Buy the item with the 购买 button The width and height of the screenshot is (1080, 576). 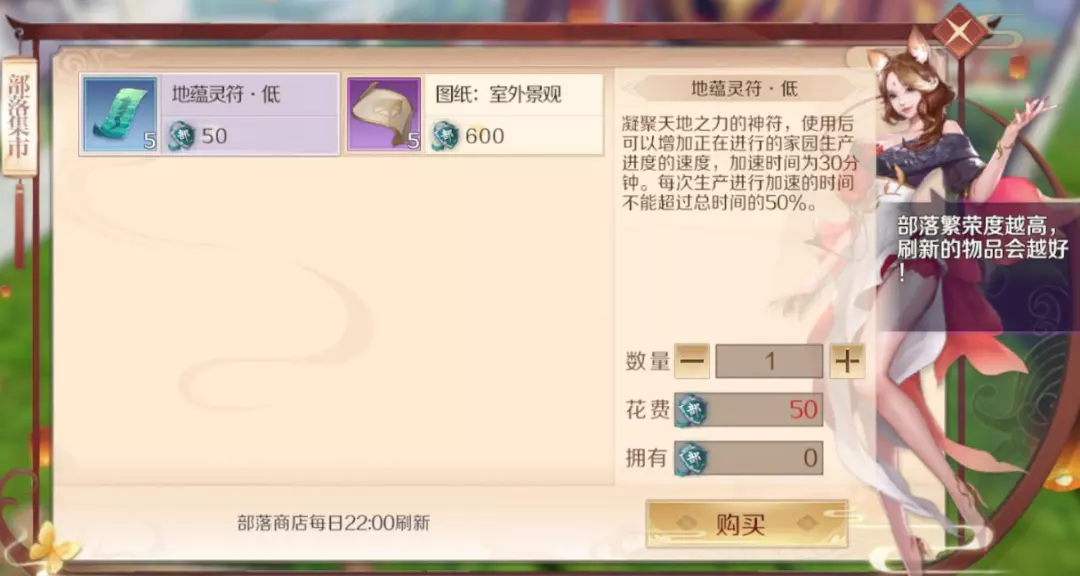point(747,524)
